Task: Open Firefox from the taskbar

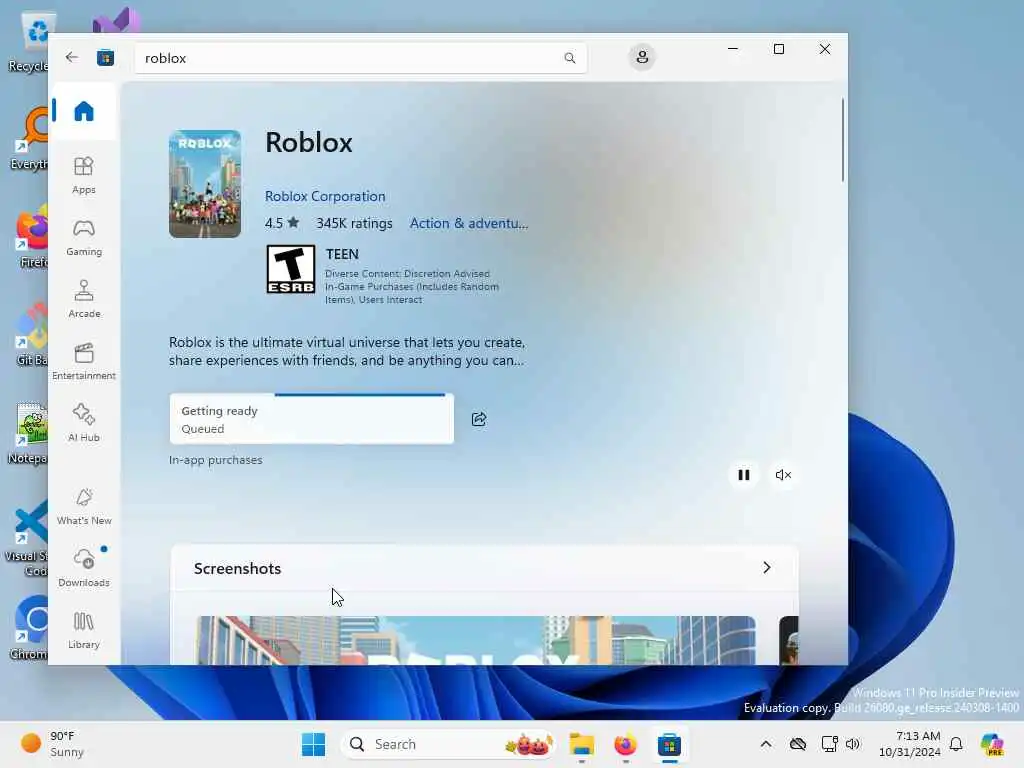Action: pos(625,744)
